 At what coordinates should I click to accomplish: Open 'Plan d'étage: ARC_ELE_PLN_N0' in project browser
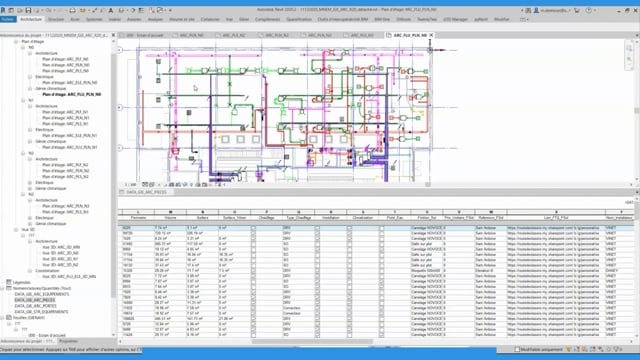tap(70, 83)
